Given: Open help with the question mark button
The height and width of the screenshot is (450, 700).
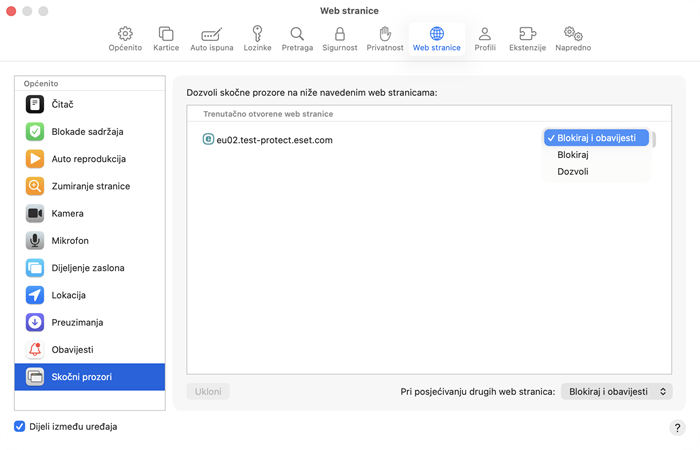Looking at the screenshot, I should (x=677, y=427).
